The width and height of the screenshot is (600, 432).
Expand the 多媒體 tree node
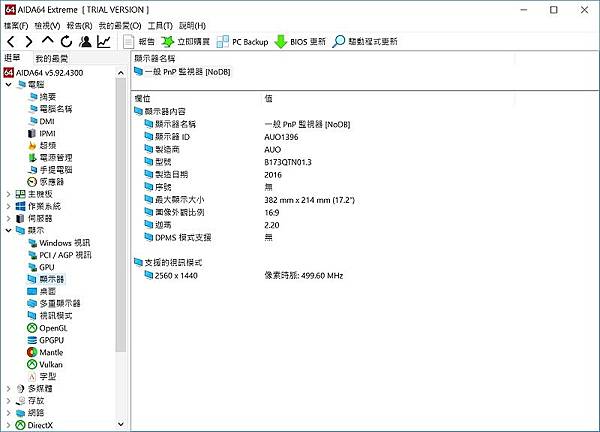[8, 388]
